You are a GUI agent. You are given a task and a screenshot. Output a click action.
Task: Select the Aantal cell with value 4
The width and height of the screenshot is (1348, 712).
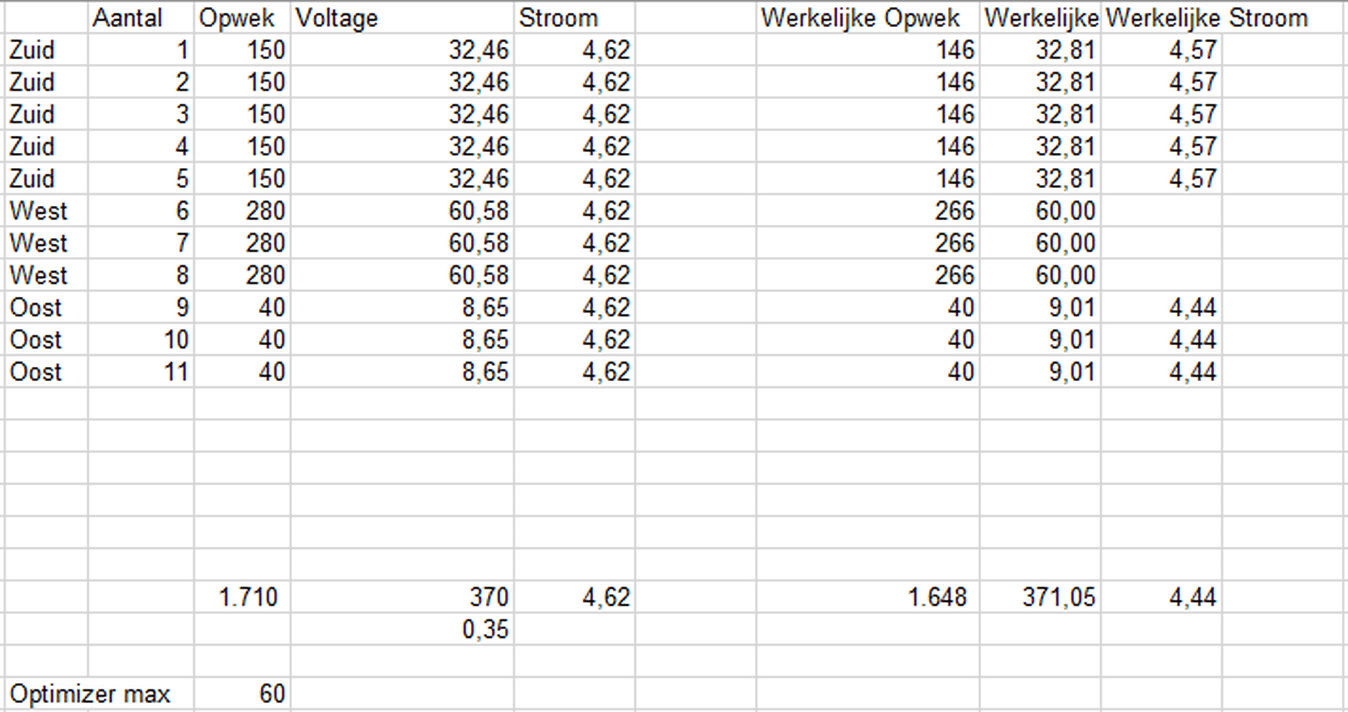click(141, 146)
